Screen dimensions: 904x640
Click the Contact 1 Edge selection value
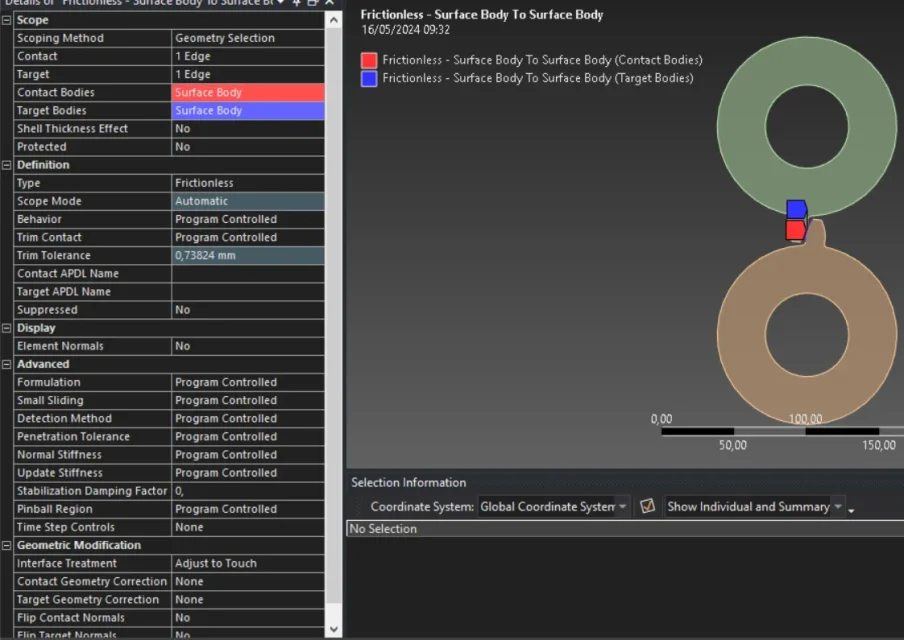tap(248, 56)
